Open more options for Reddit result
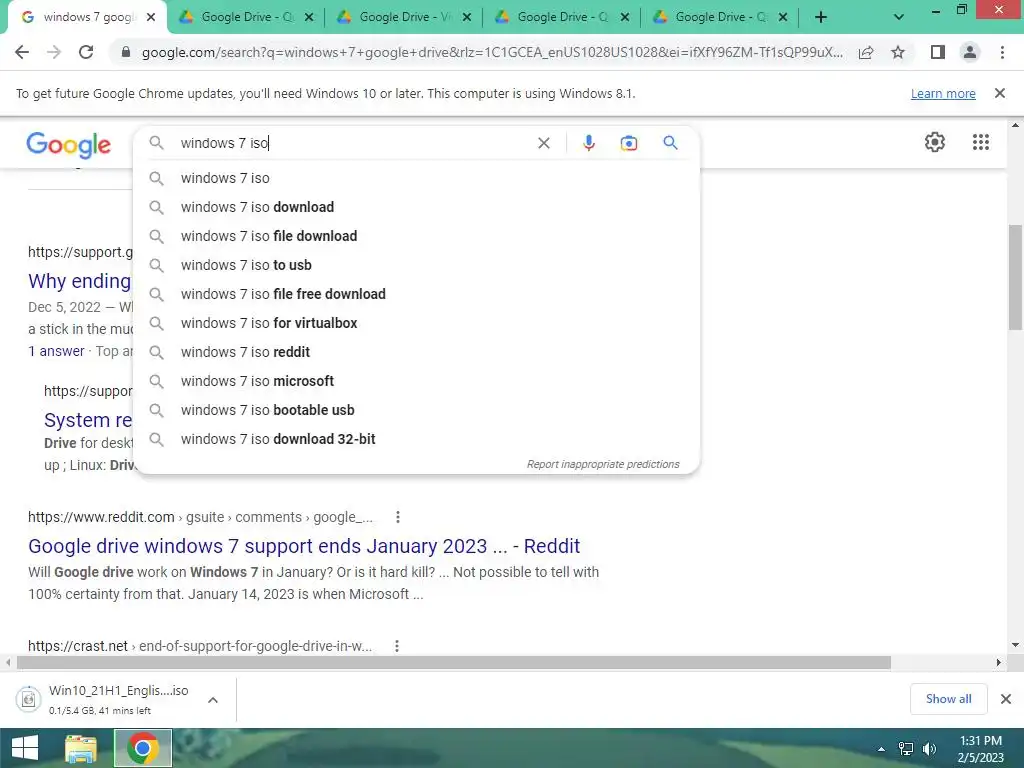 (x=398, y=517)
